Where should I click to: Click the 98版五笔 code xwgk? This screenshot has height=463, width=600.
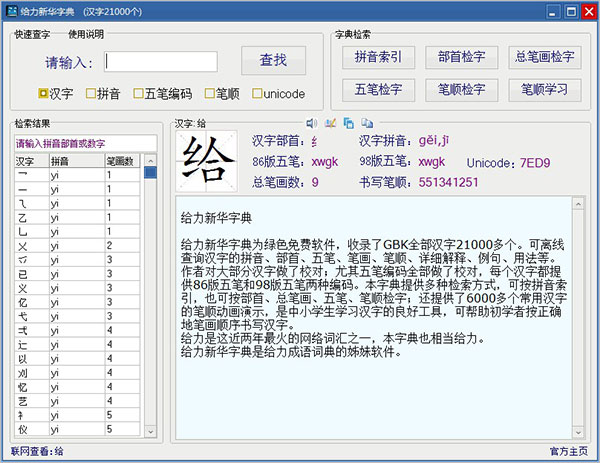click(432, 161)
